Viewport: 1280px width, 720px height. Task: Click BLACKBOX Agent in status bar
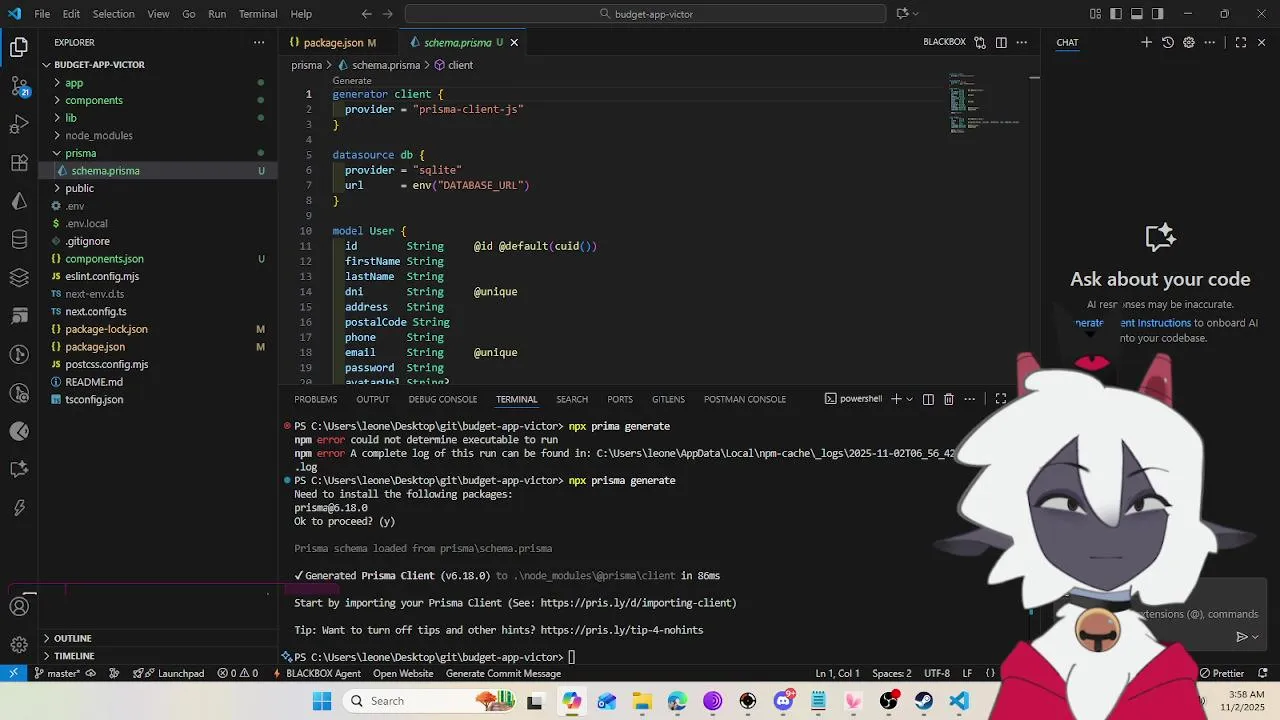pos(316,673)
